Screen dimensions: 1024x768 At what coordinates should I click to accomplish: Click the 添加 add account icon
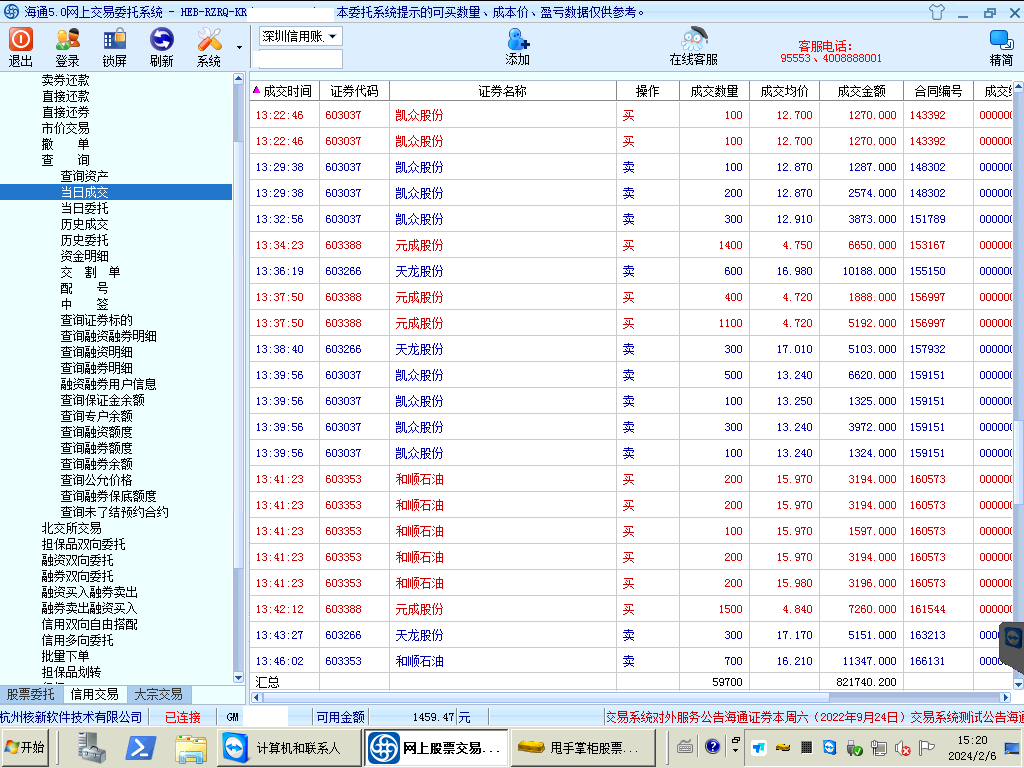click(517, 46)
